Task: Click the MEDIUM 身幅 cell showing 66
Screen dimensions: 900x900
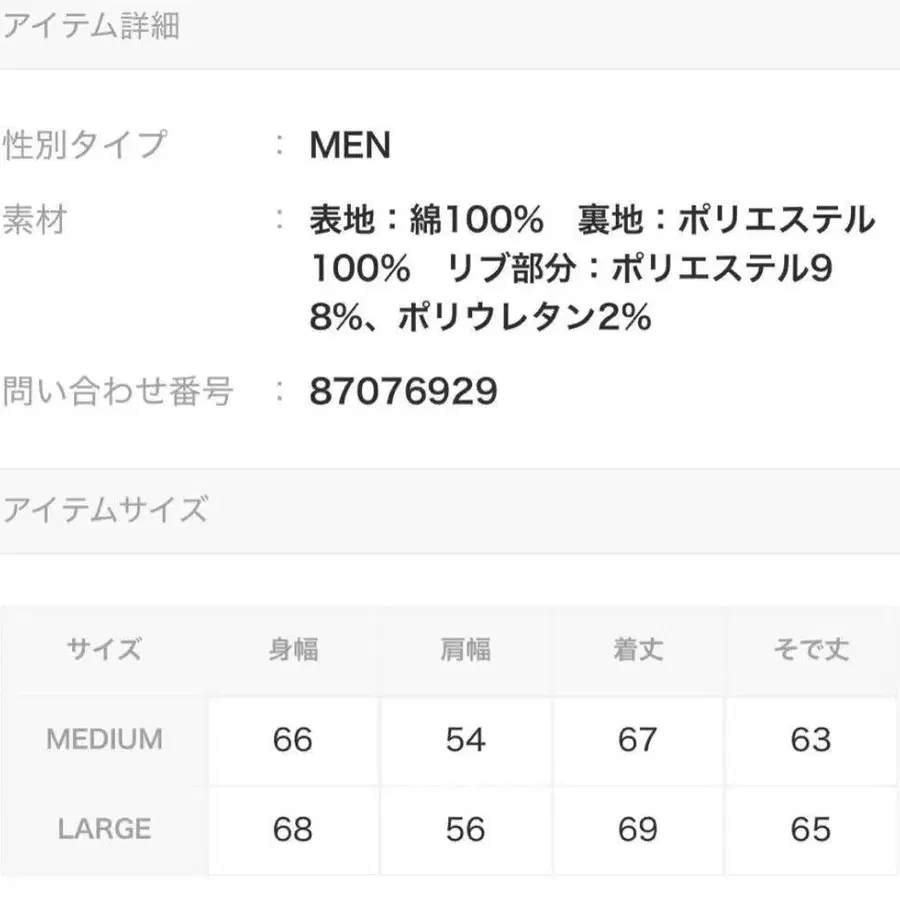Action: pos(293,740)
